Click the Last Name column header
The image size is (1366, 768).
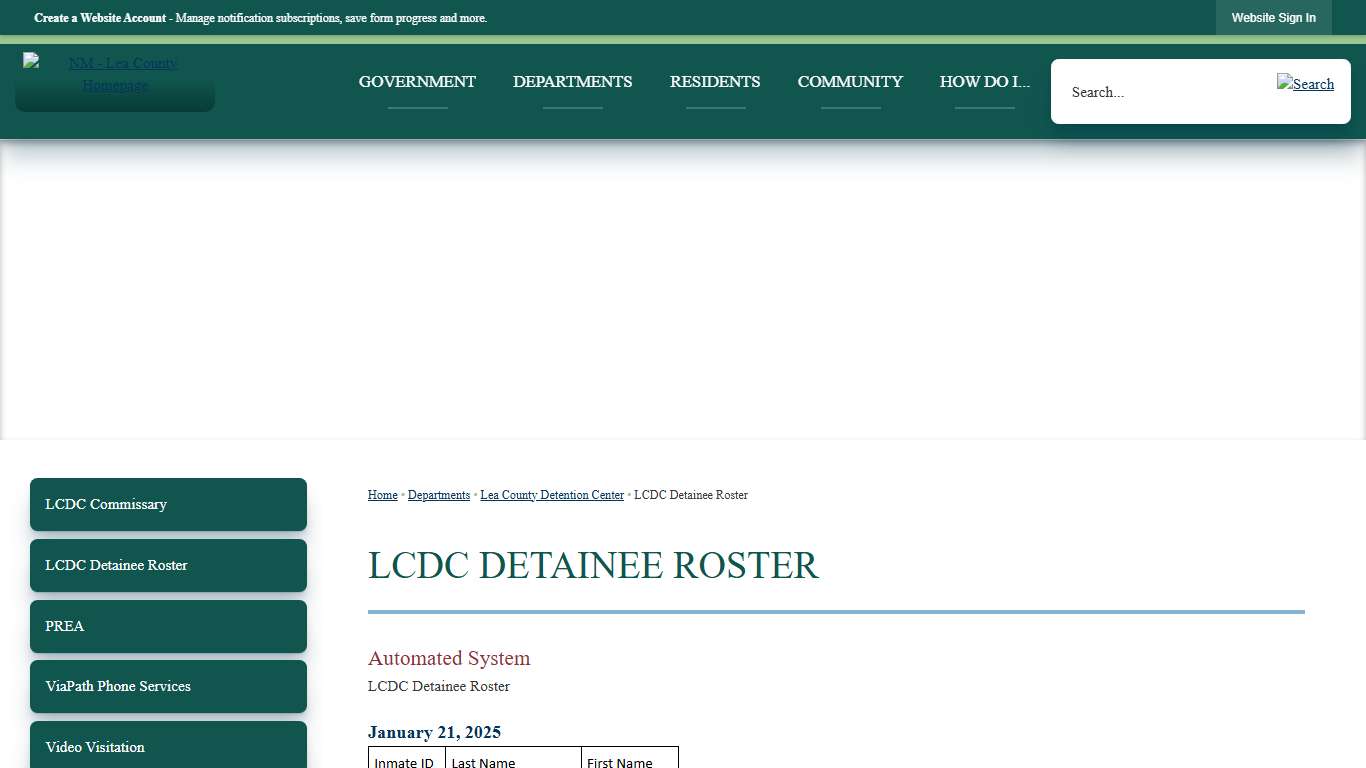[482, 761]
